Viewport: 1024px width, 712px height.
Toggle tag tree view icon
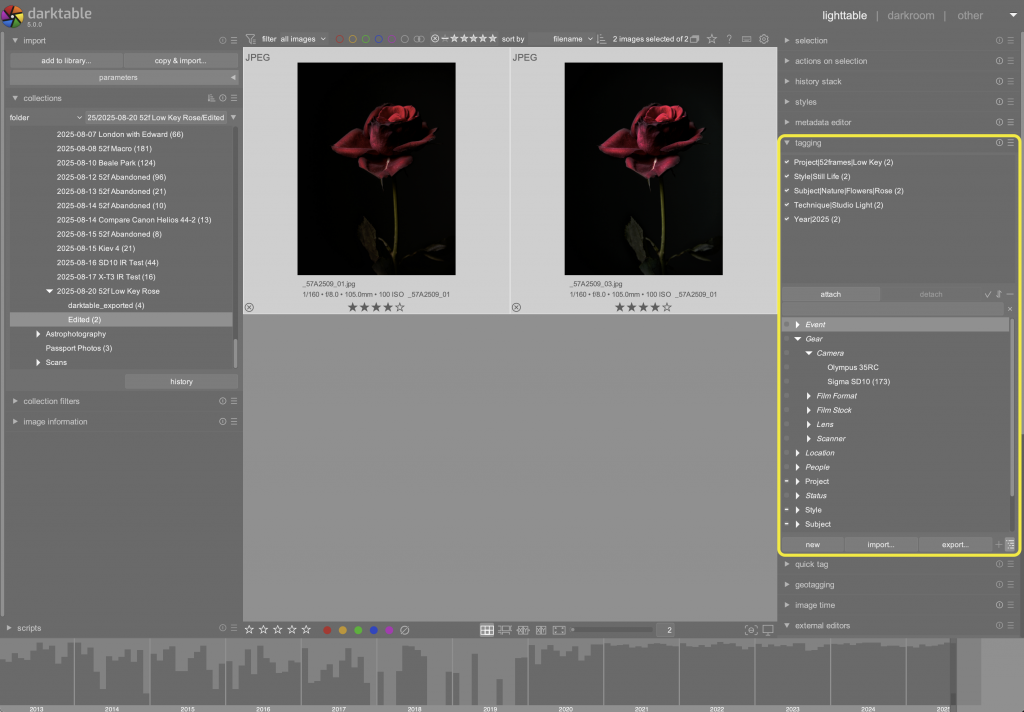coord(1010,544)
